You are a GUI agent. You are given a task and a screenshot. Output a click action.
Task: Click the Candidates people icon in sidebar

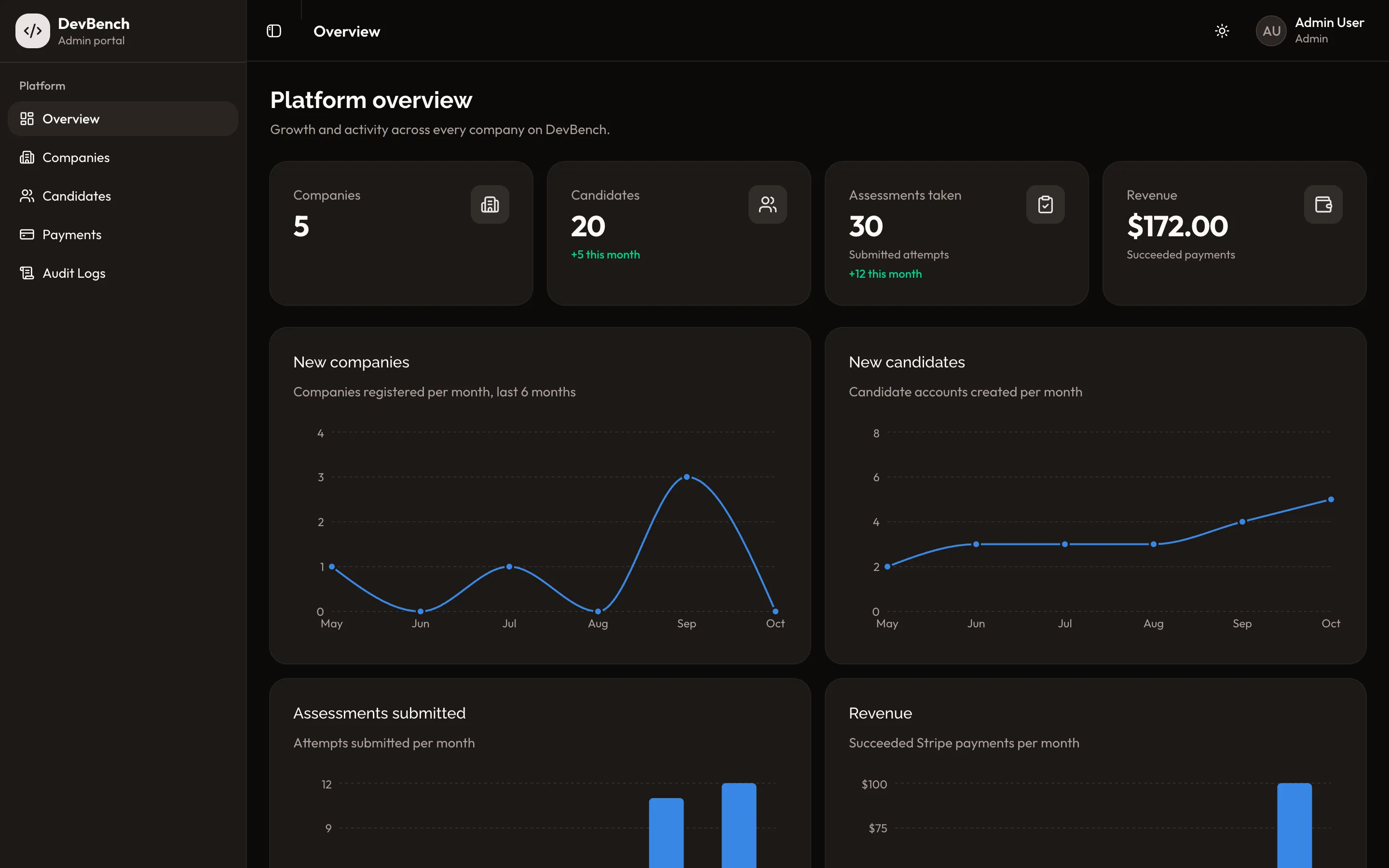(x=27, y=196)
